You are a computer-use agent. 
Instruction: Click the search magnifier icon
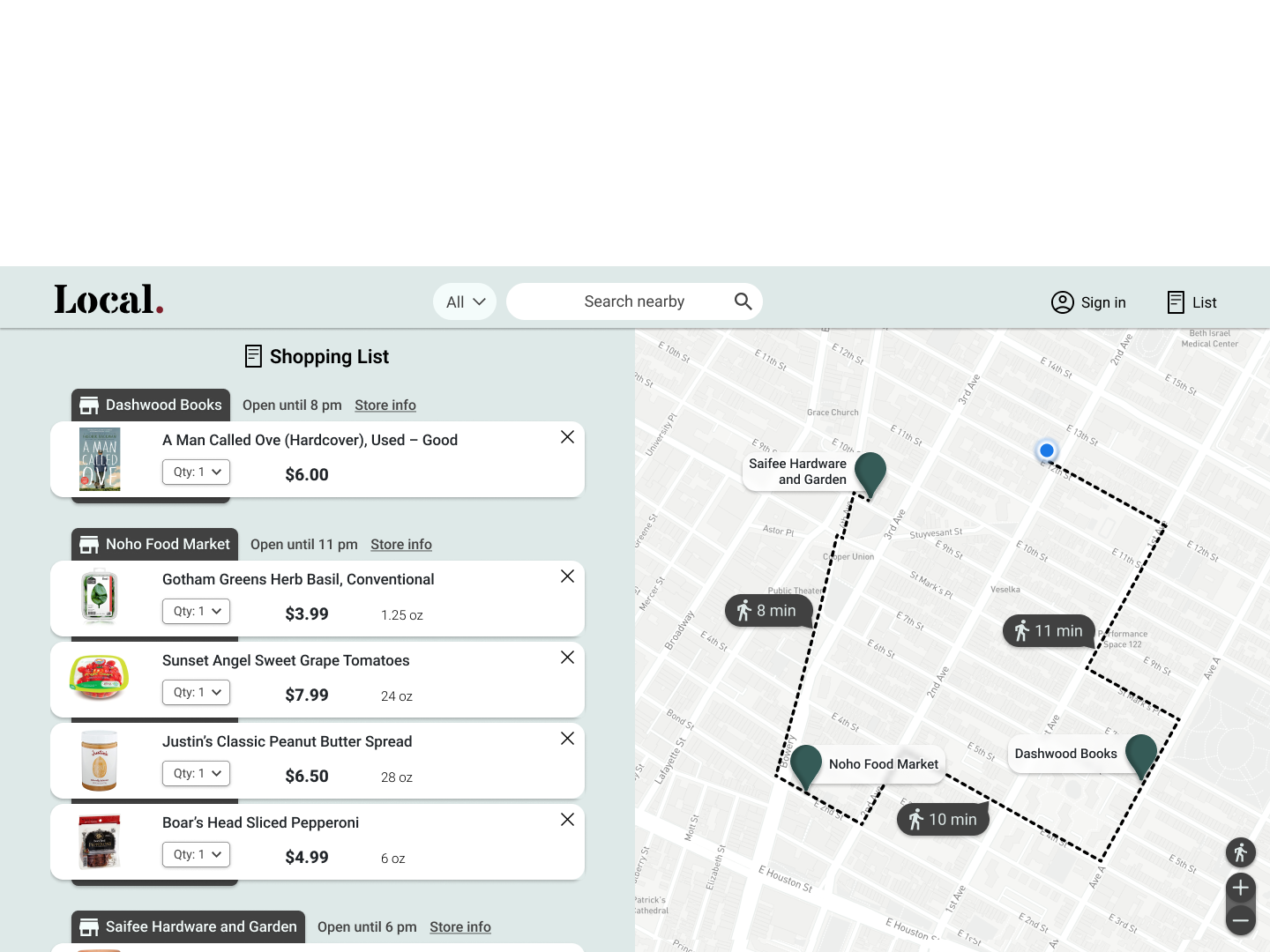click(743, 301)
